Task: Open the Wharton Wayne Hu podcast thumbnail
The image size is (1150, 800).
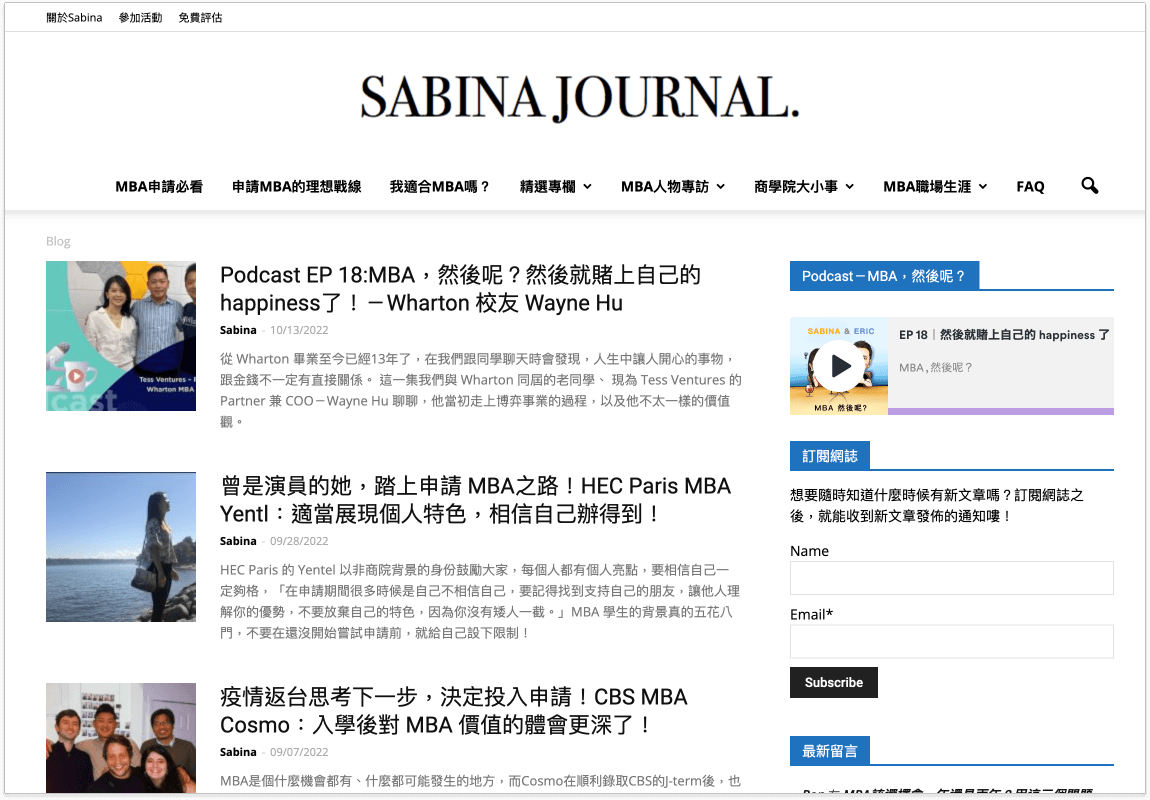Action: (121, 336)
